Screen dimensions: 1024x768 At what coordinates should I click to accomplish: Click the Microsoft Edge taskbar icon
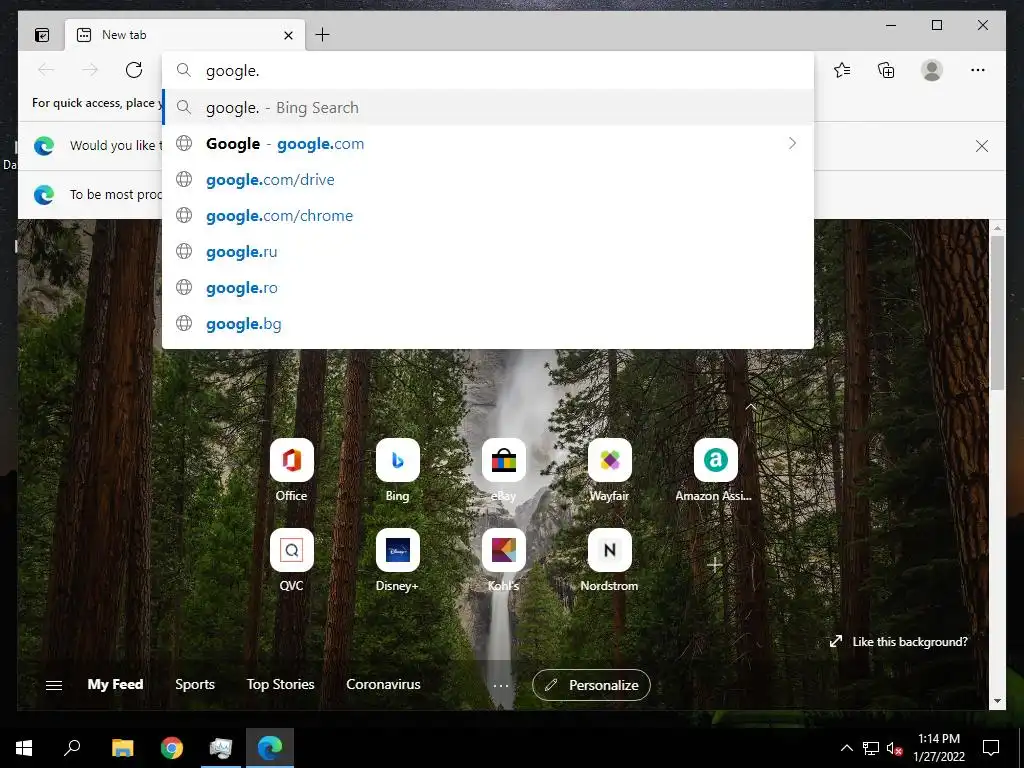point(270,748)
